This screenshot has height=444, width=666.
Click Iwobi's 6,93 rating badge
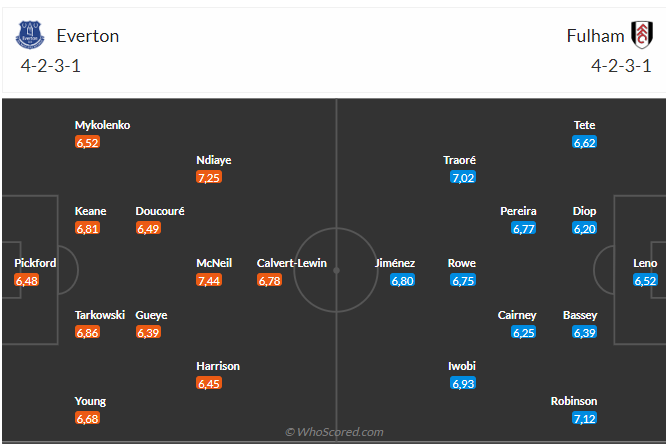[x=463, y=384]
